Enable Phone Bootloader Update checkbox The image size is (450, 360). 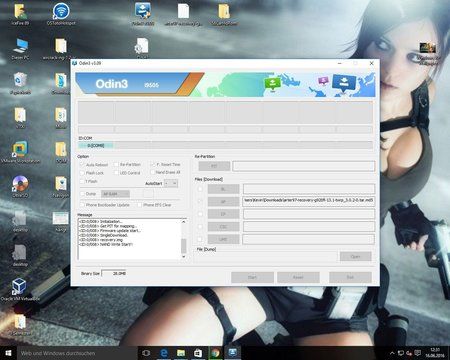tap(82, 205)
